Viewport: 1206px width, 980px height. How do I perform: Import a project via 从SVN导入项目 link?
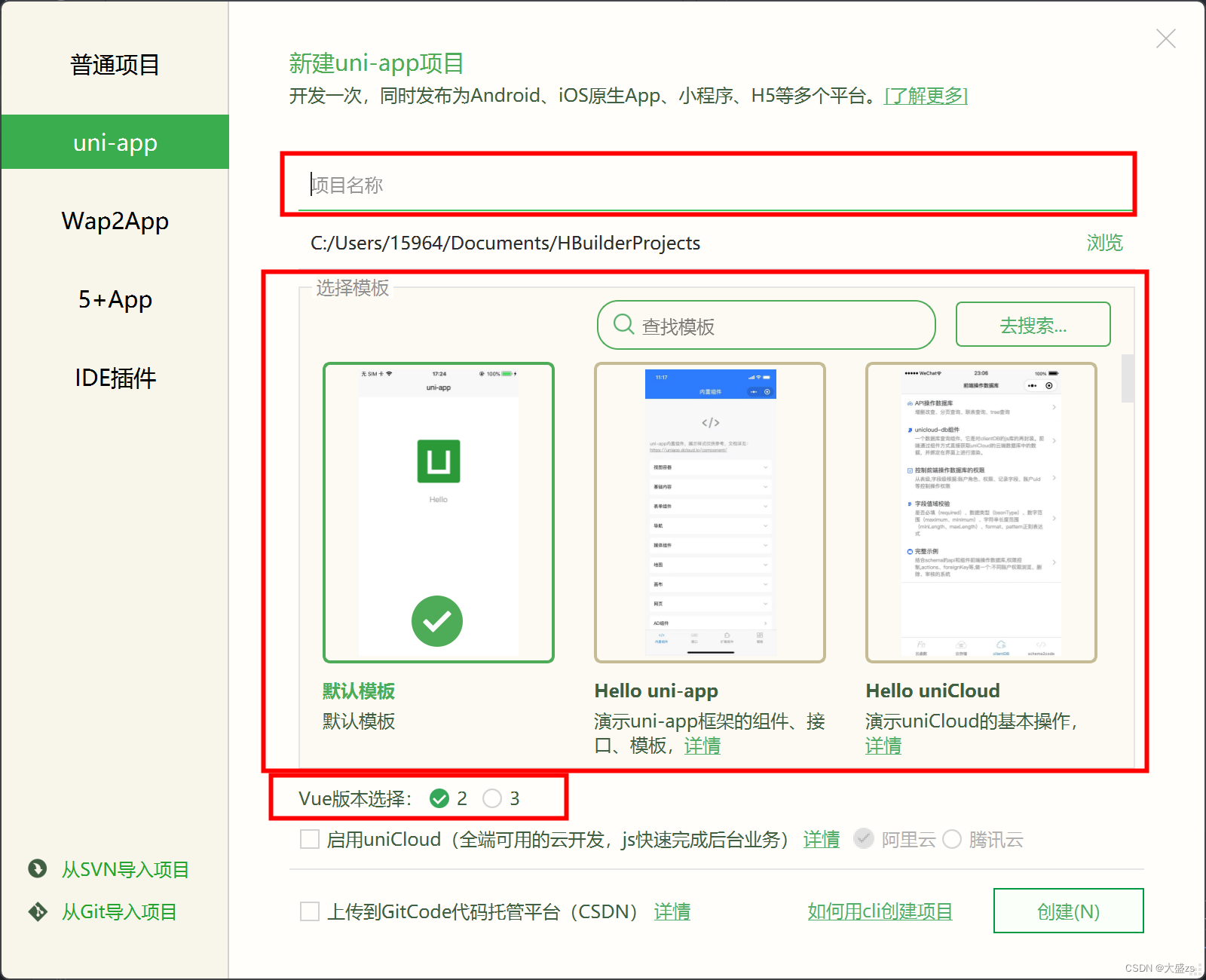pyautogui.click(x=125, y=869)
